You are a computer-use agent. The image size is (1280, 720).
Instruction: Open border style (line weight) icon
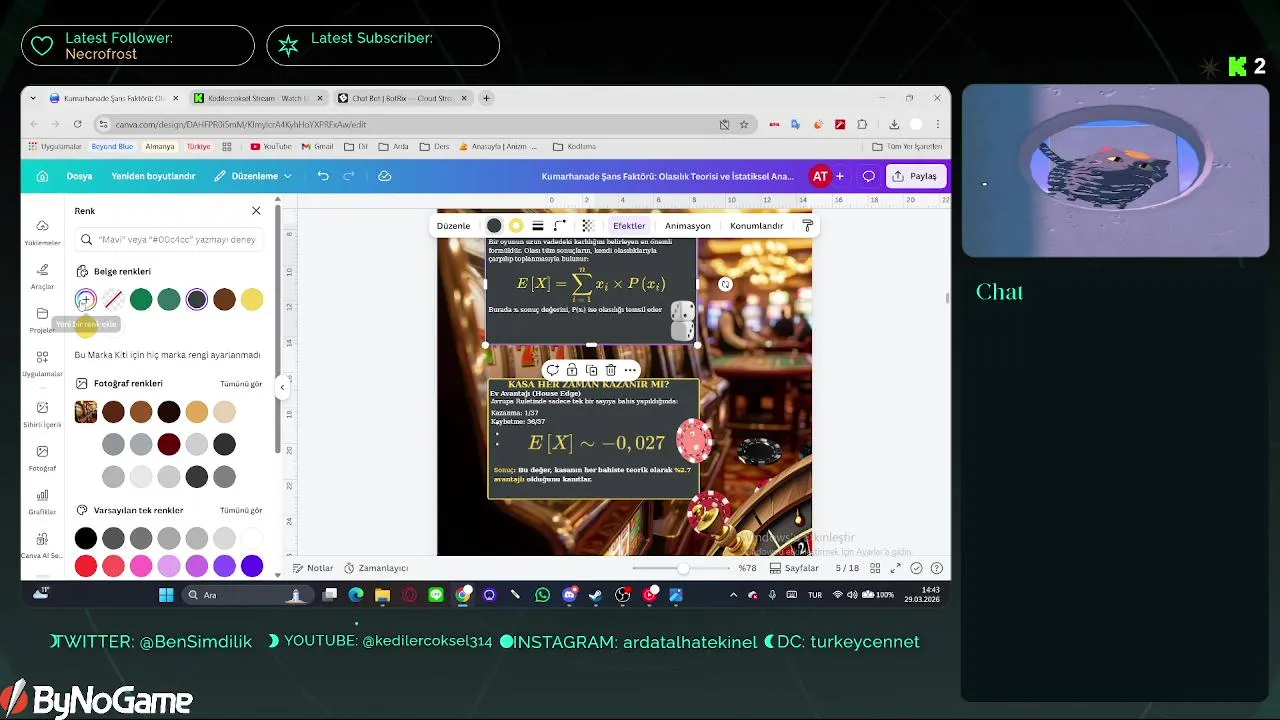coord(538,226)
